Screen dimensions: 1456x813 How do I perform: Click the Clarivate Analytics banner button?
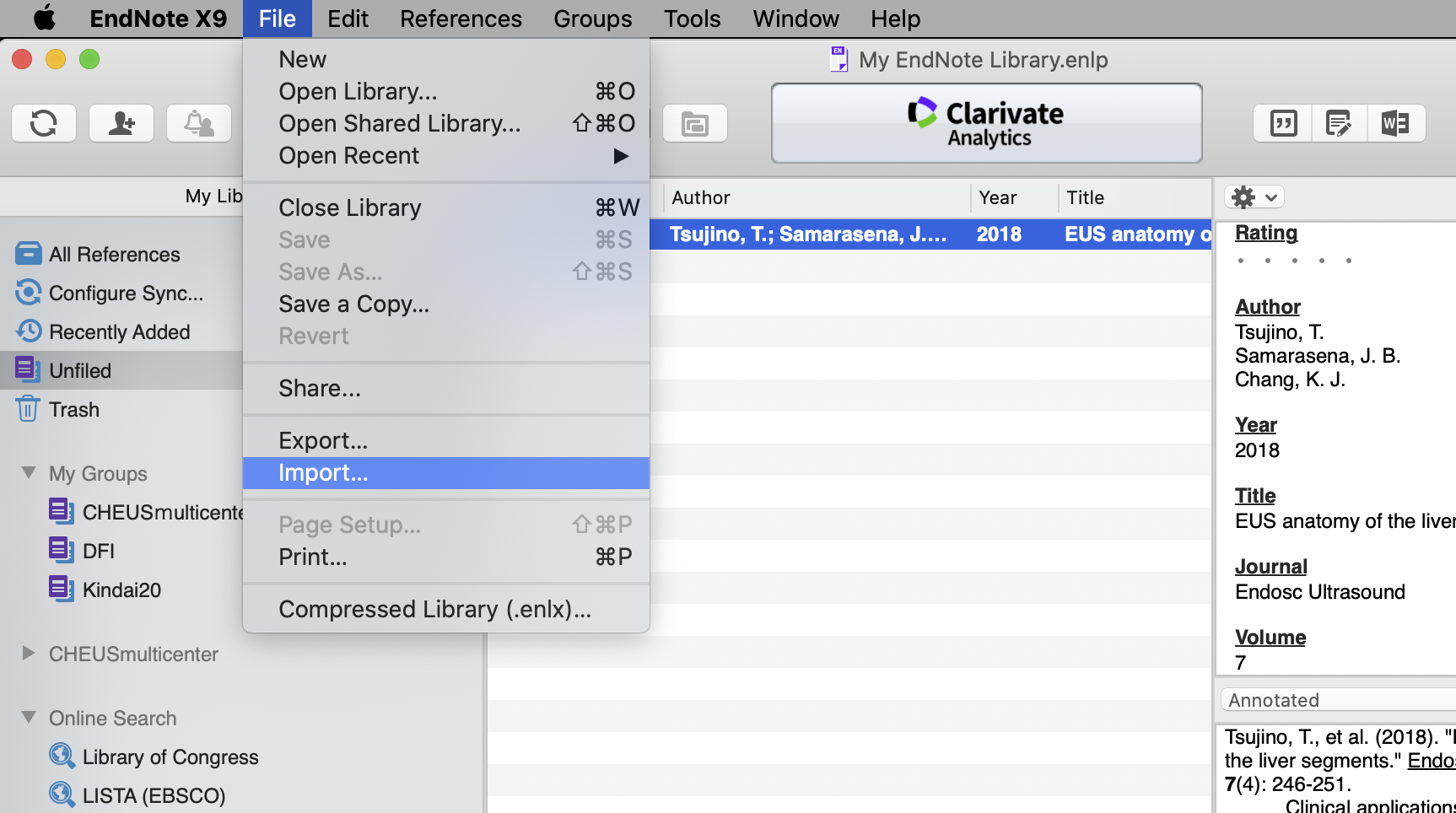(x=986, y=123)
